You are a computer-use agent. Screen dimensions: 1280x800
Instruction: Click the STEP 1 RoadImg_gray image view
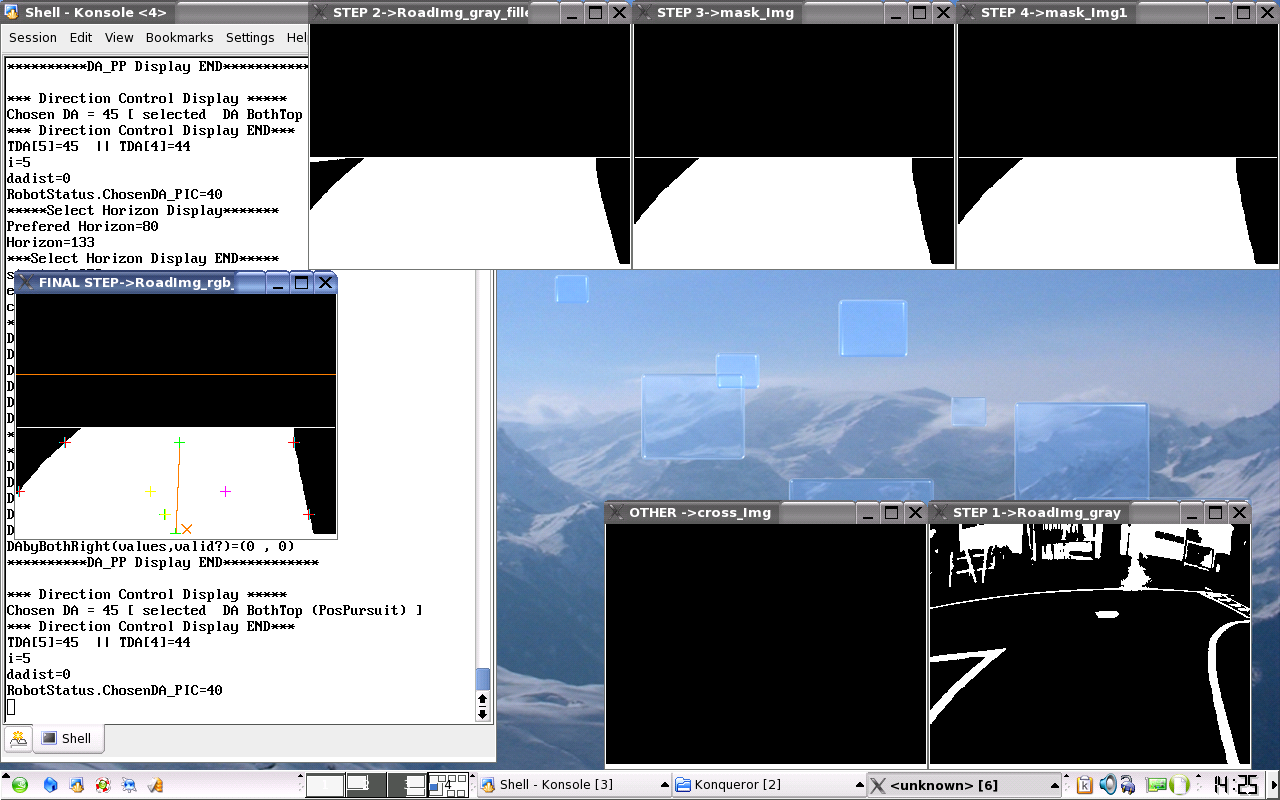(1090, 645)
